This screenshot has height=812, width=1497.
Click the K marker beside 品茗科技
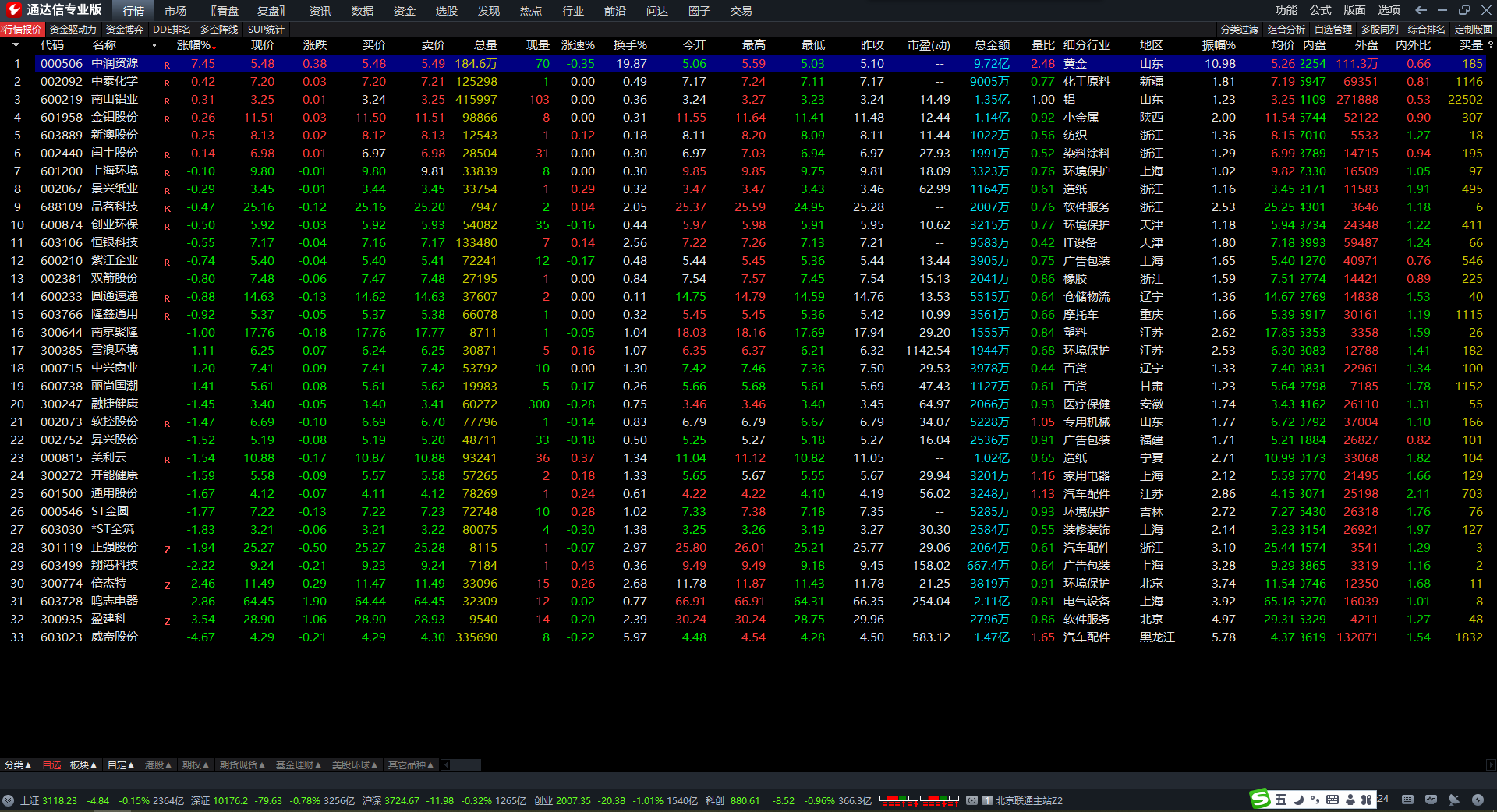(x=167, y=208)
